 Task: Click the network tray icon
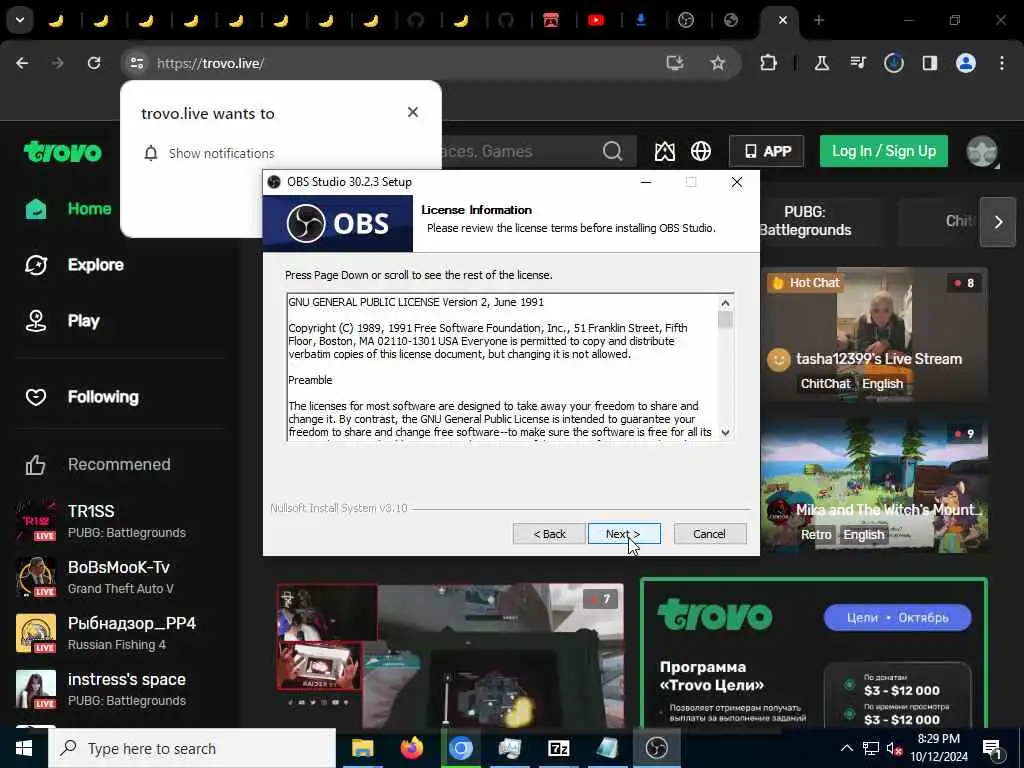(871, 748)
